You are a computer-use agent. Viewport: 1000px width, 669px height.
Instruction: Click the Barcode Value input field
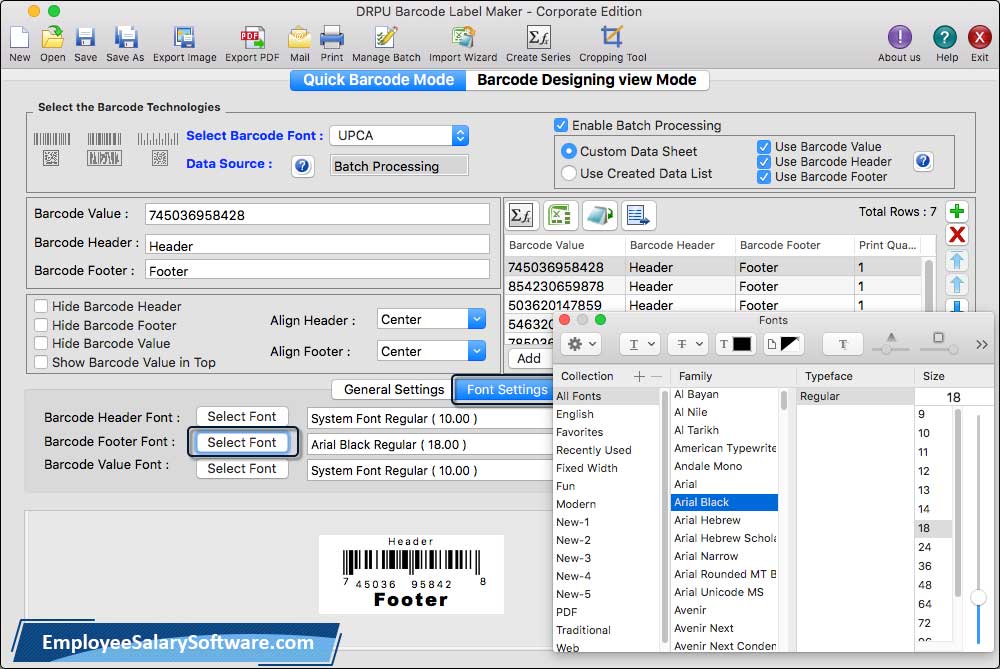(x=317, y=215)
